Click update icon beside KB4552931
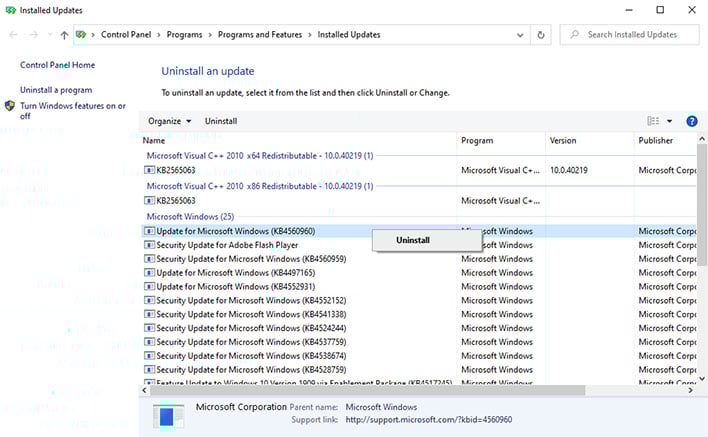Screen dimensions: 708x437 tap(149, 287)
